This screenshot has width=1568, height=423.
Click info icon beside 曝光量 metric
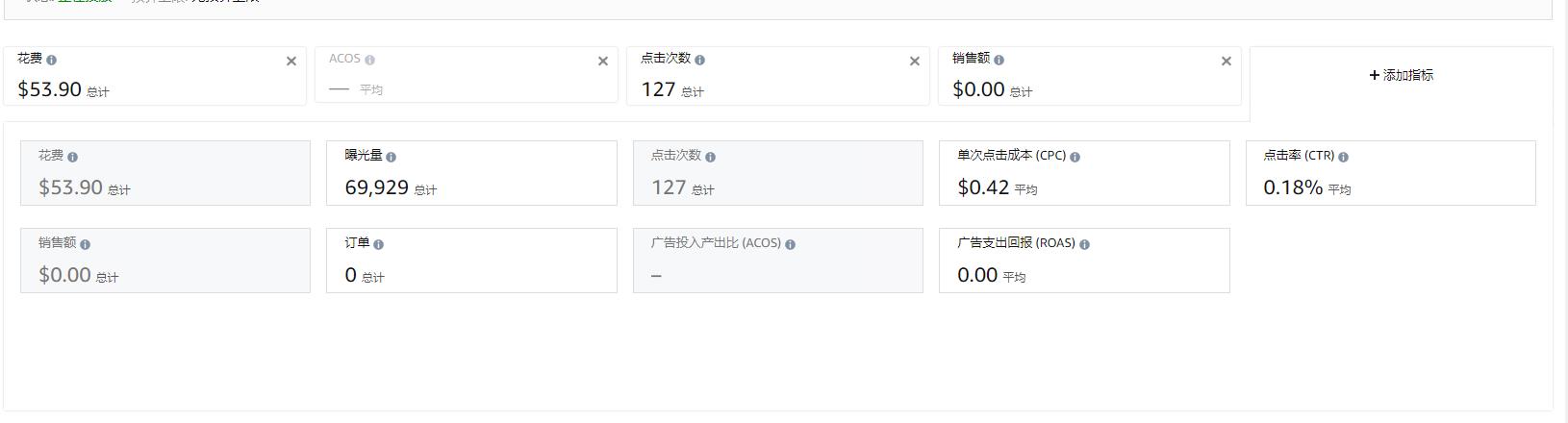[x=391, y=157]
